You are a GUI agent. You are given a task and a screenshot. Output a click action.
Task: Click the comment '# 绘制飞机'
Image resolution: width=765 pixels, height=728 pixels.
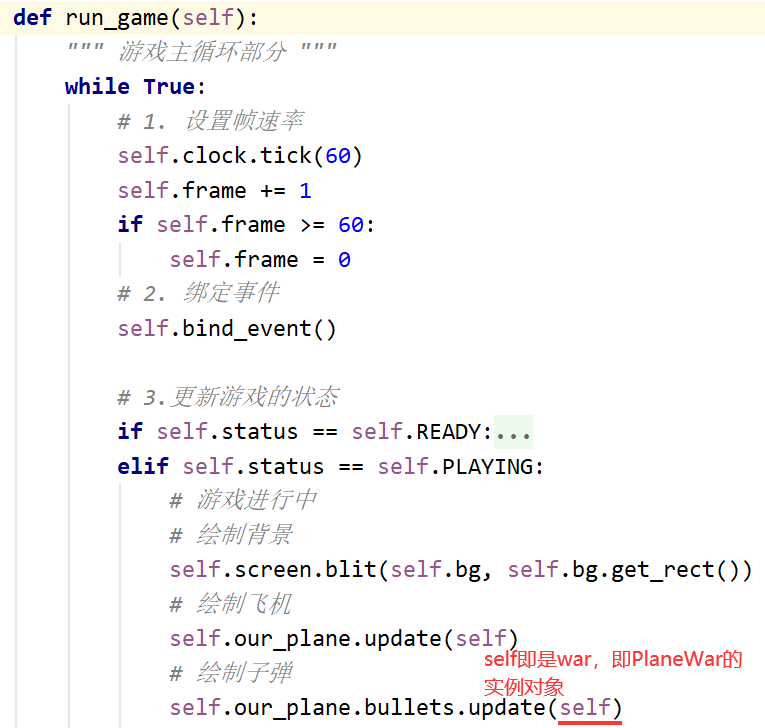pyautogui.click(x=231, y=605)
